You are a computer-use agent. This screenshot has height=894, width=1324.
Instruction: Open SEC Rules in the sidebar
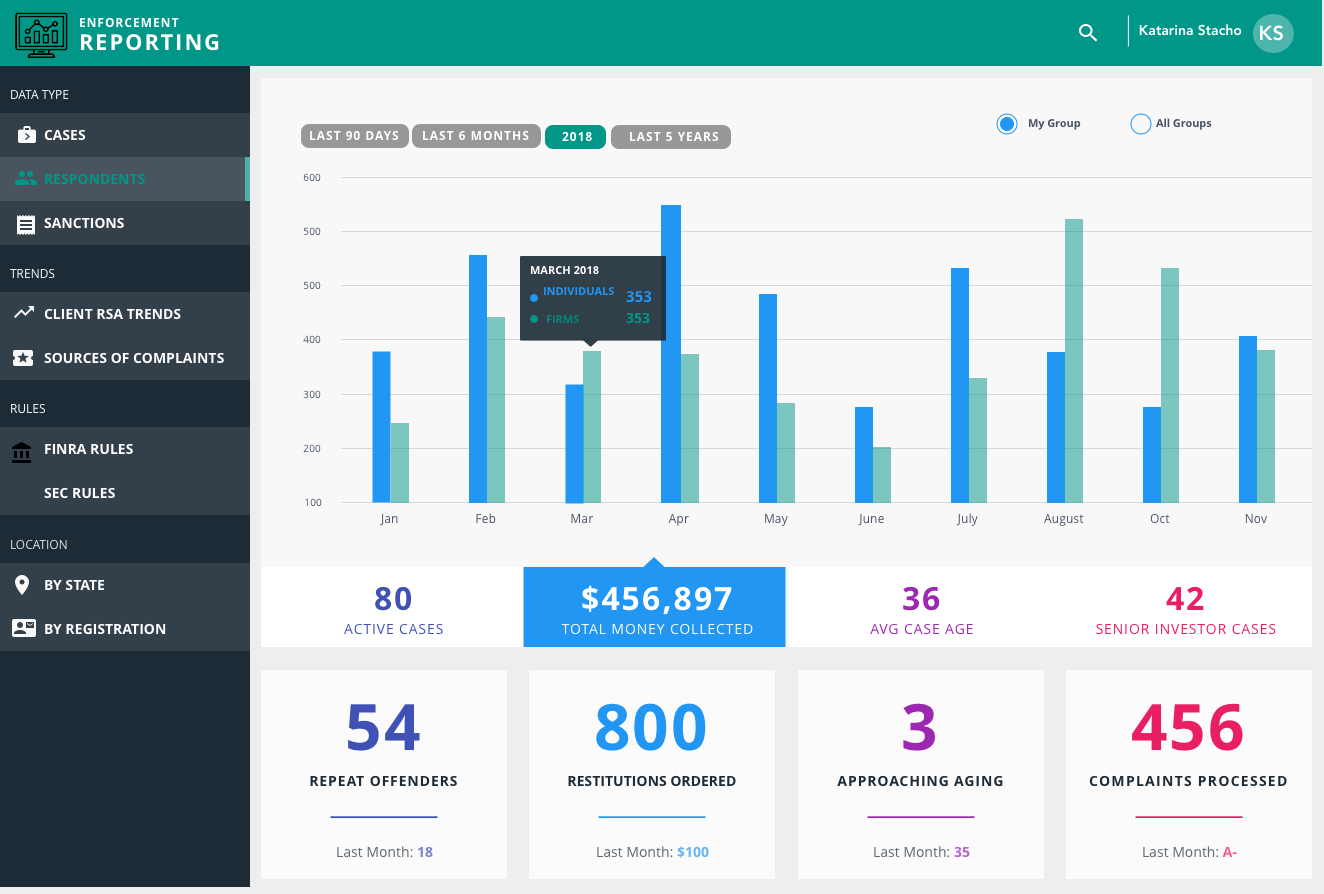pyautogui.click(x=80, y=493)
